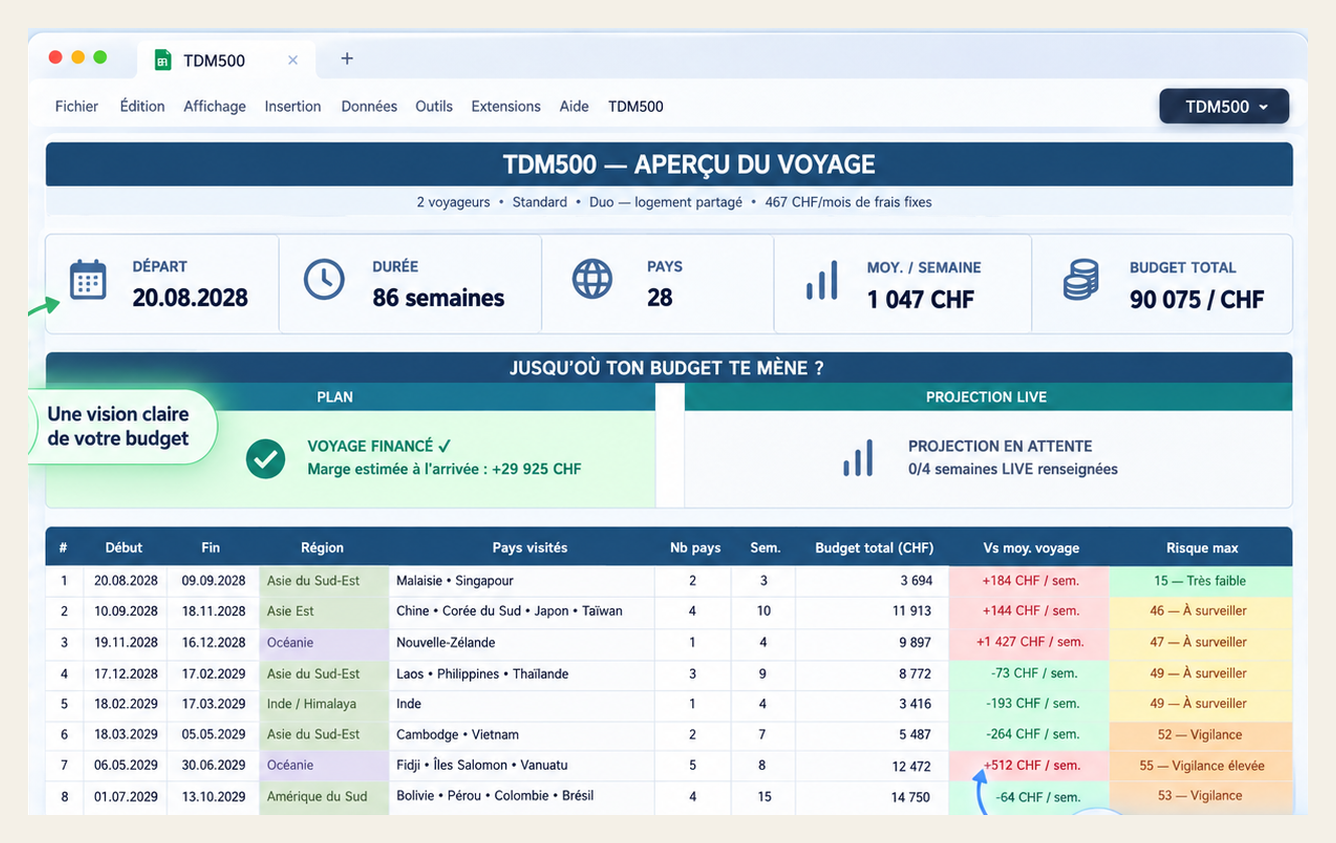Click the Budget total (CHF) column header

click(874, 547)
